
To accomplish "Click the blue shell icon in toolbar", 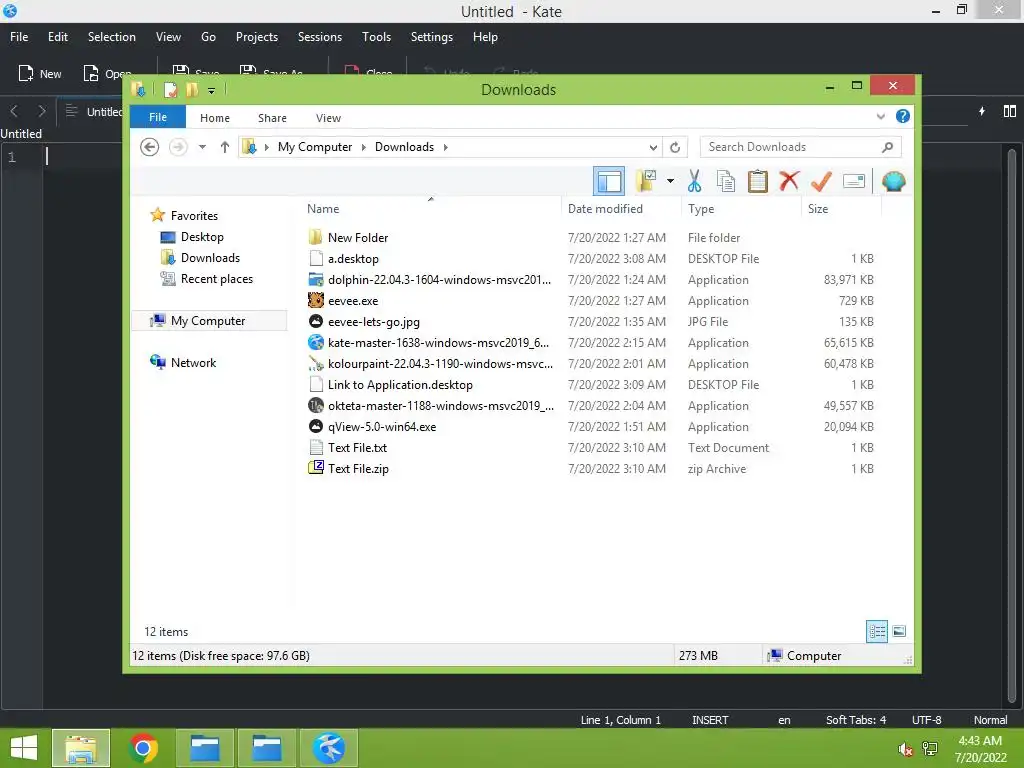I will click(x=893, y=181).
